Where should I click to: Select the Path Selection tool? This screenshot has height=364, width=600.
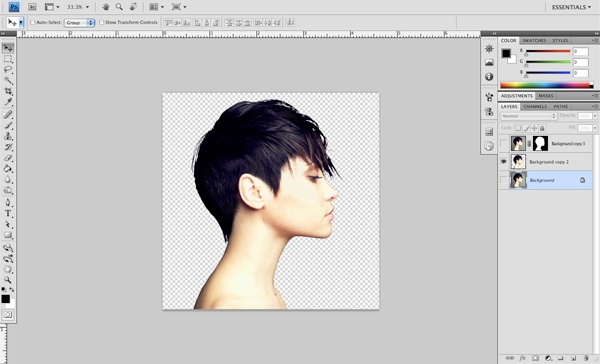pos(8,225)
